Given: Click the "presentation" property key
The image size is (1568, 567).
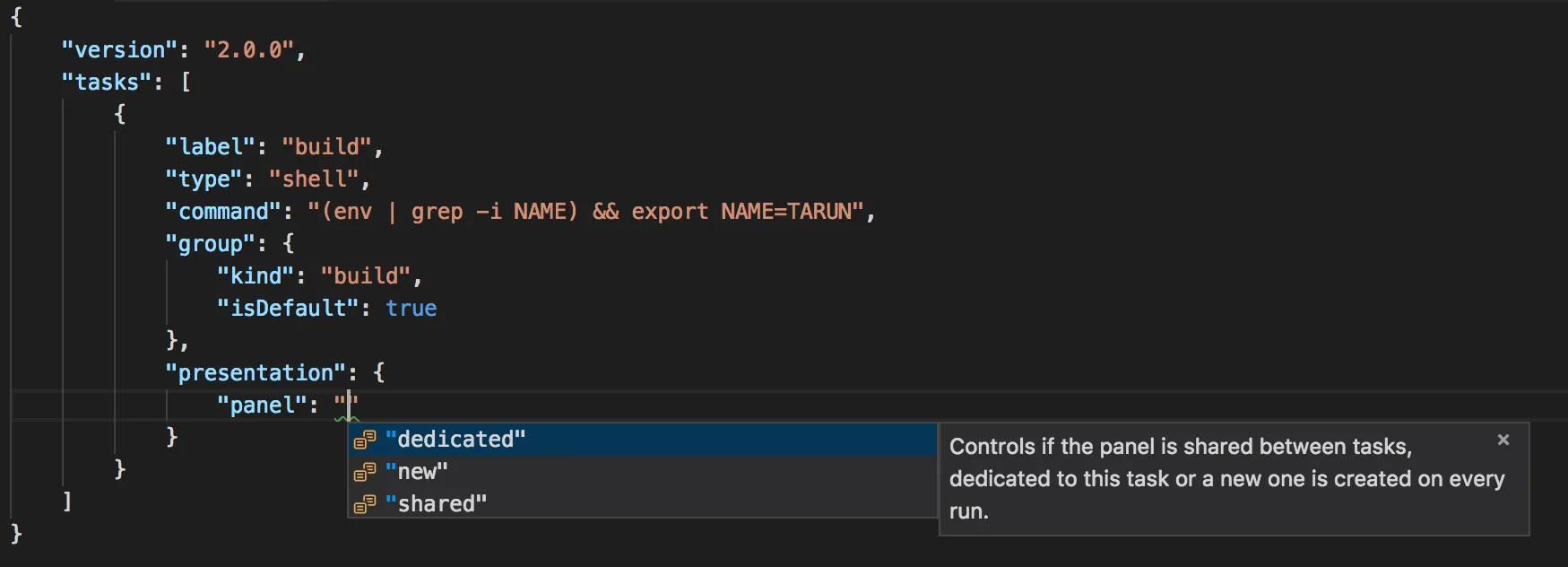Looking at the screenshot, I should [x=256, y=373].
